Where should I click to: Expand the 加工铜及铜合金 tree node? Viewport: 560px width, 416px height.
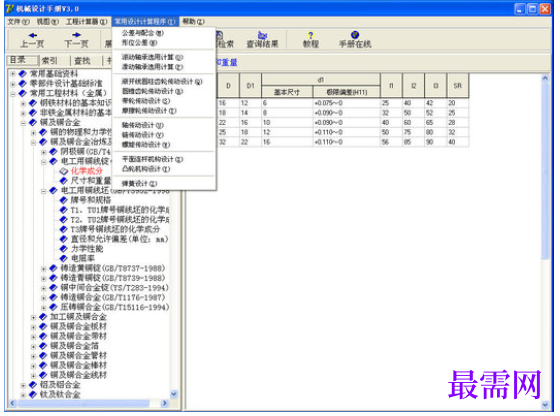click(x=33, y=317)
